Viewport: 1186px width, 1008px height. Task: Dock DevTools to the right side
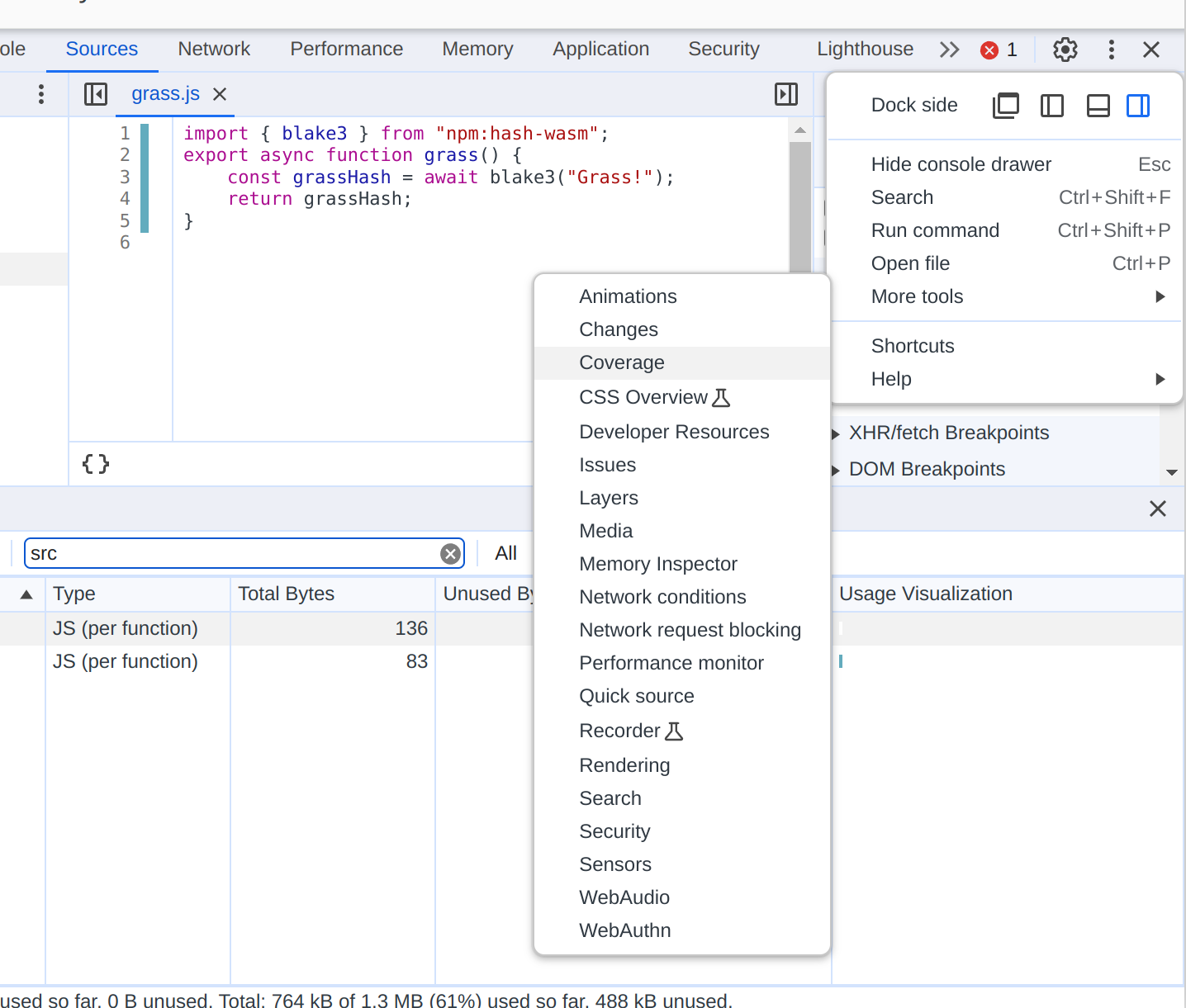pos(1138,106)
